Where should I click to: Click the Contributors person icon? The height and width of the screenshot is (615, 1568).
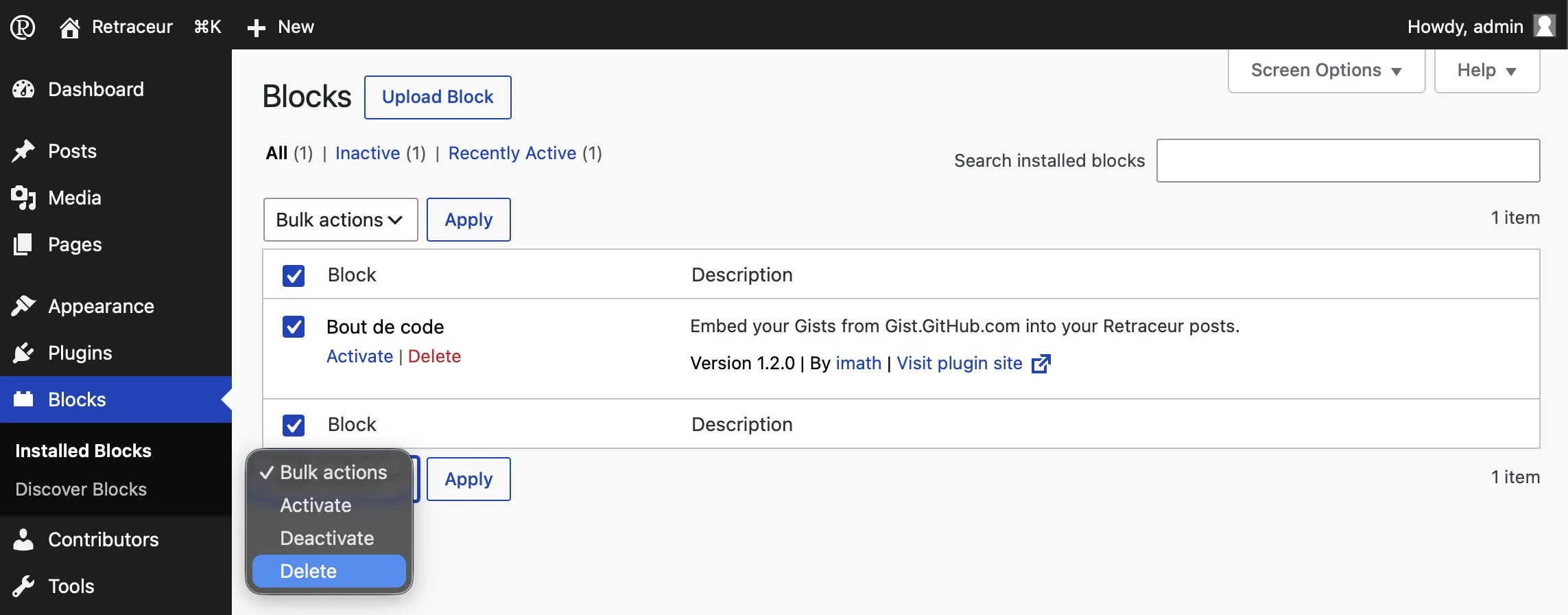click(x=23, y=539)
